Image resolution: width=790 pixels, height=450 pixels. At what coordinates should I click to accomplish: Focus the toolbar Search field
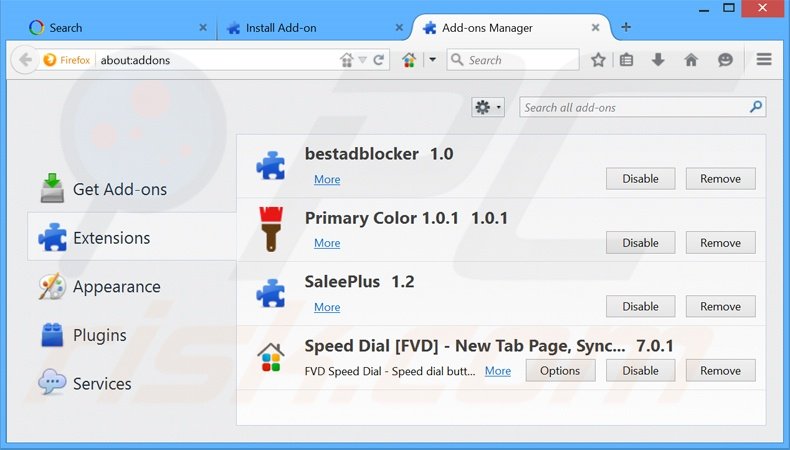[x=513, y=60]
